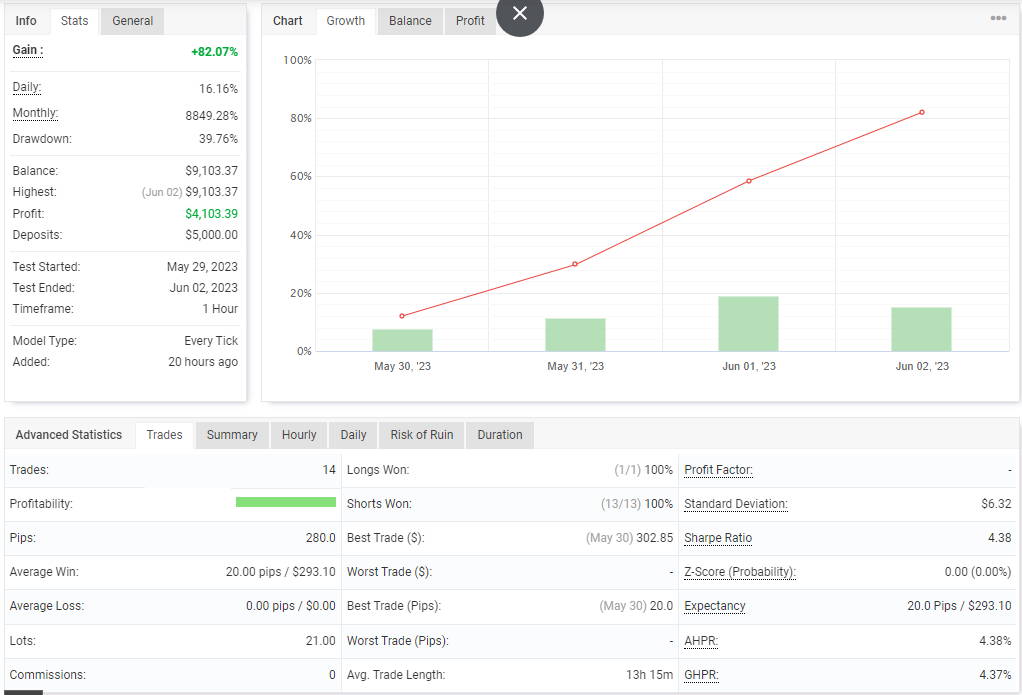Click the $9,103.37 Balance value
Viewport: 1022px width, 695px height.
click(212, 171)
